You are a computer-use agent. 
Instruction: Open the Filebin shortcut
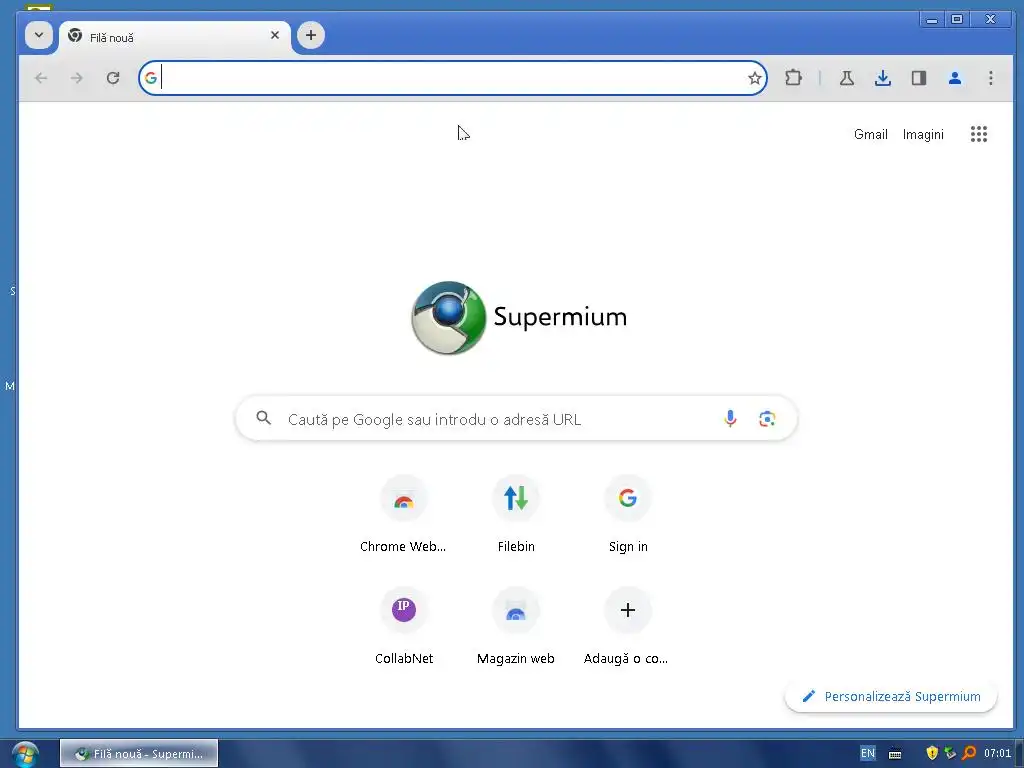click(x=516, y=515)
